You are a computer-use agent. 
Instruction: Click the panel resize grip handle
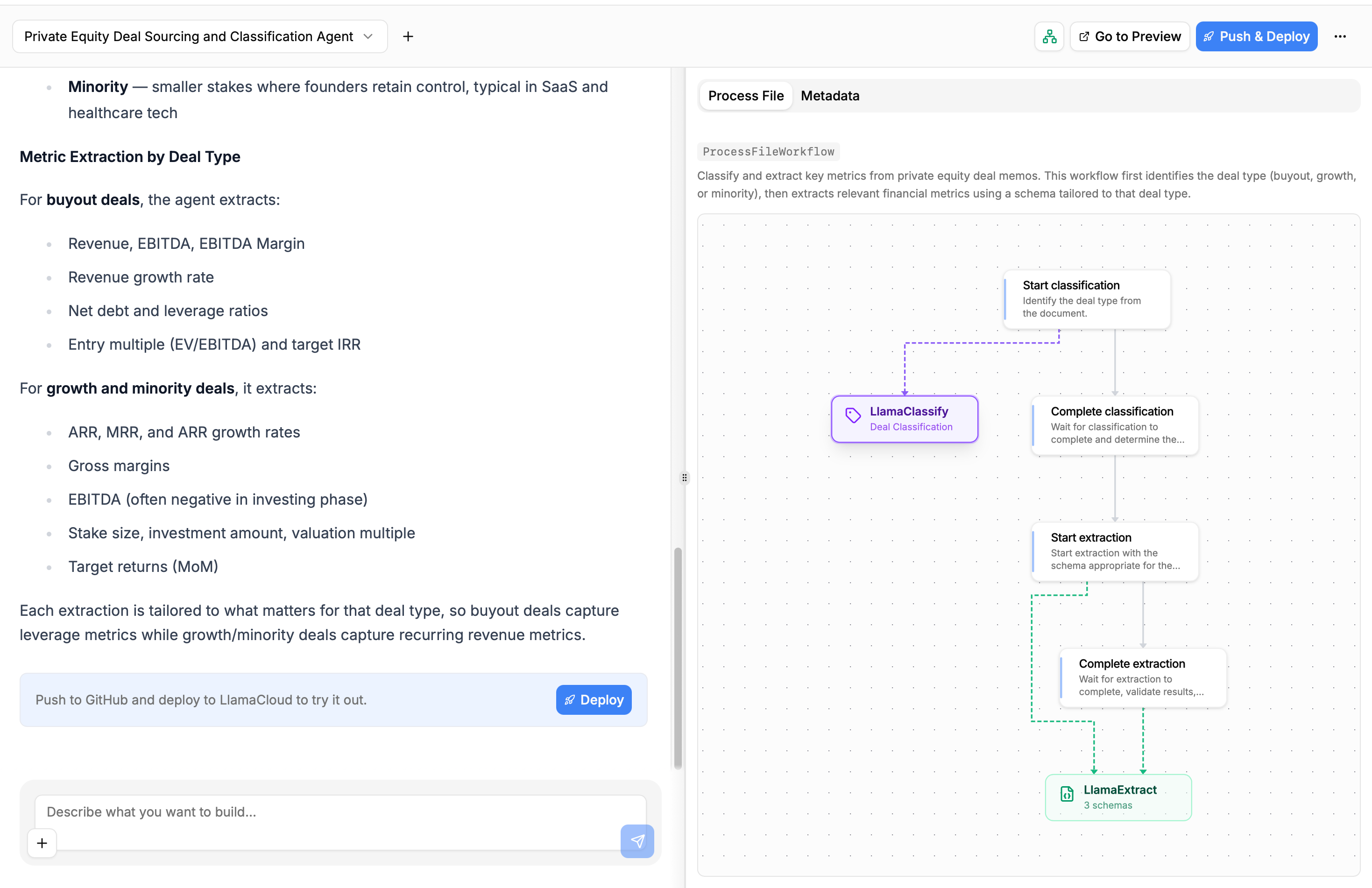click(684, 478)
